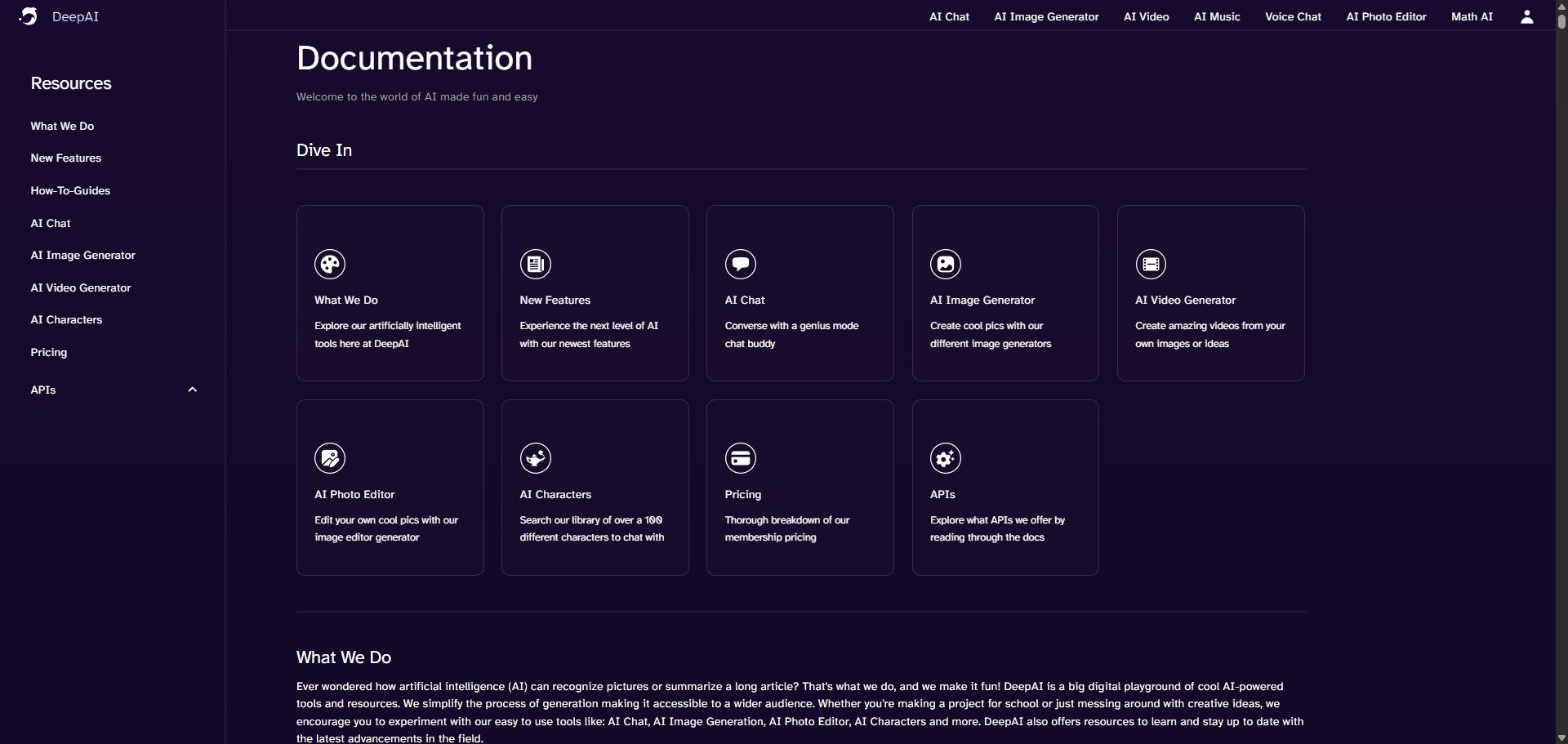Open AI Video Generator in sidebar
The width and height of the screenshot is (1568, 744).
(x=81, y=287)
